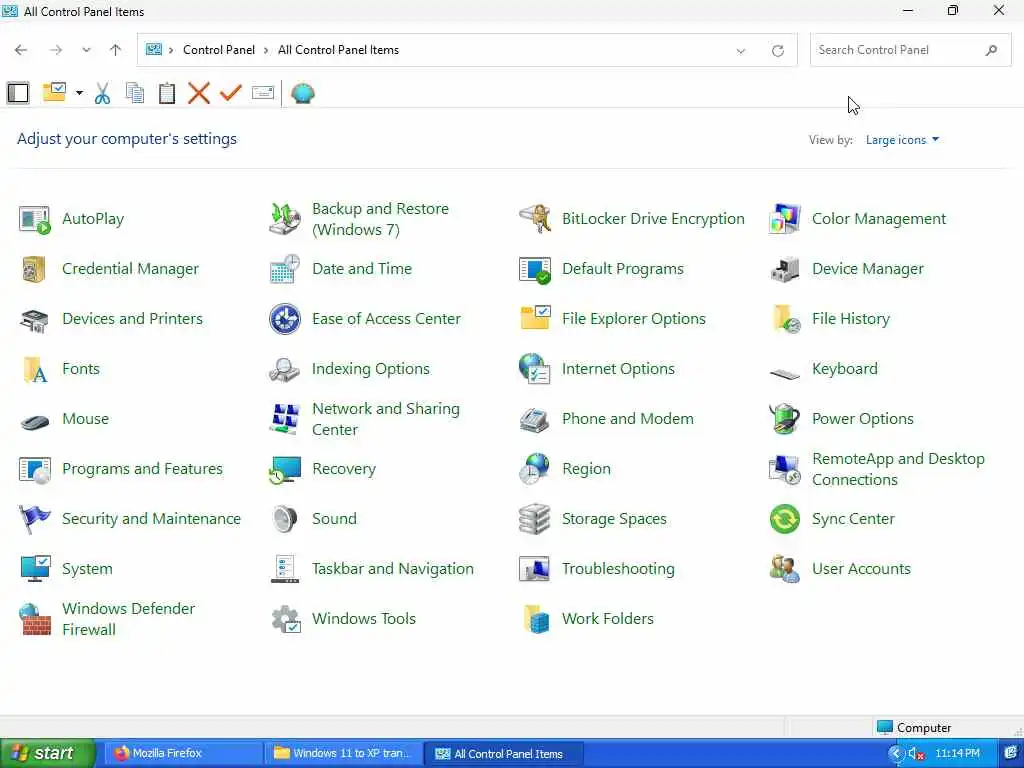
Task: Click the Copy toolbar icon
Action: (x=135, y=93)
